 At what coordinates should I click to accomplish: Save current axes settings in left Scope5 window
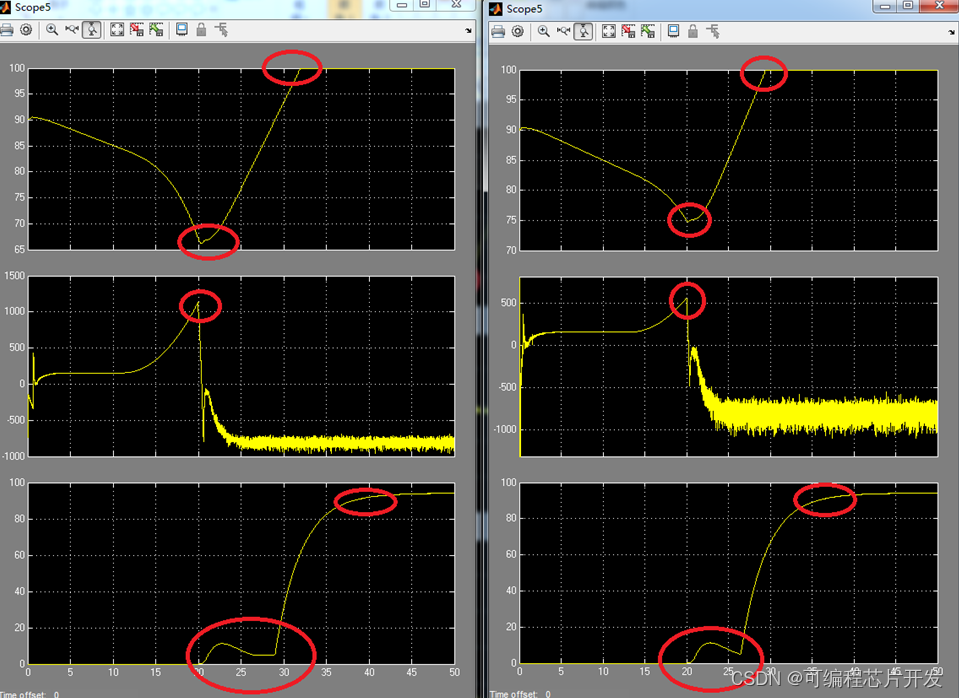[x=136, y=29]
